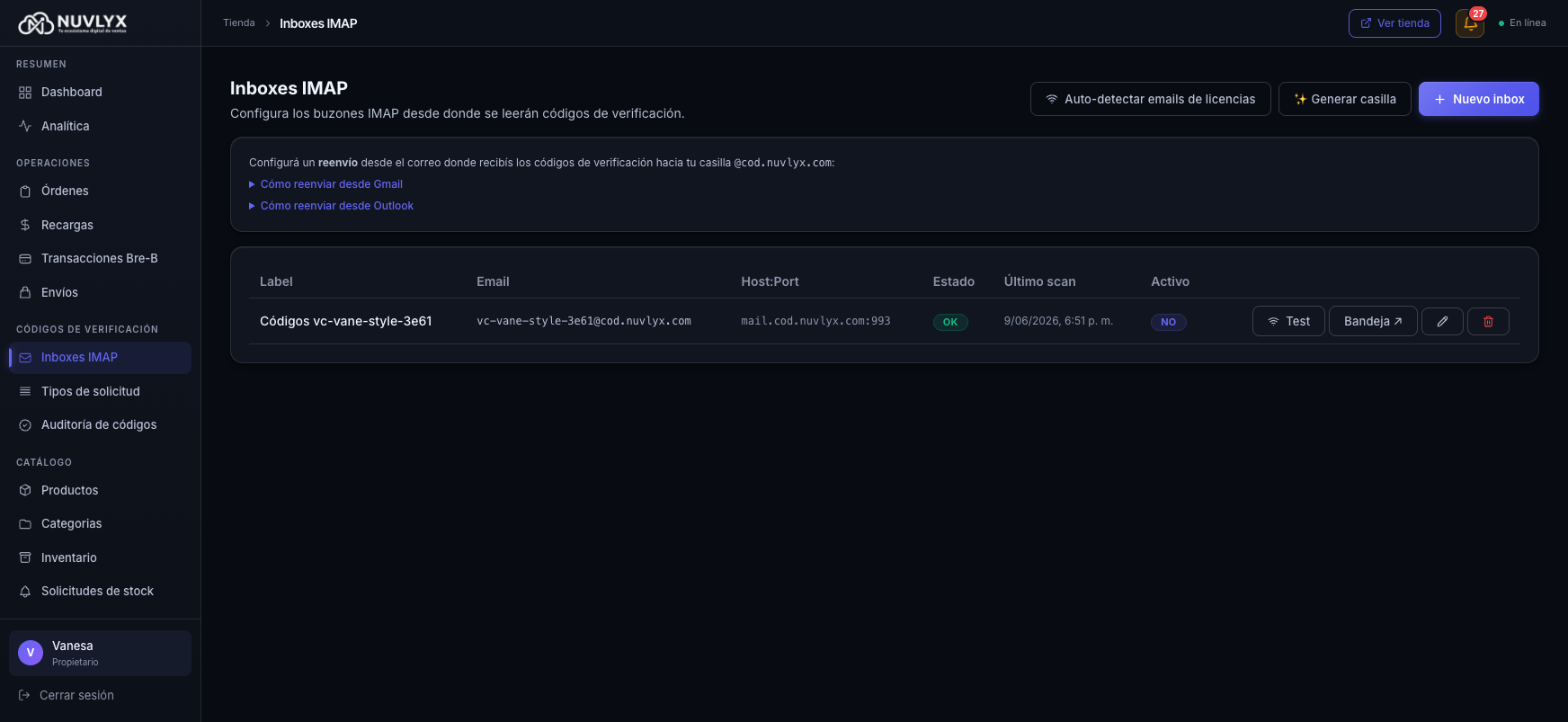Click the OK estado badge
The width and height of the screenshot is (1568, 722).
point(950,322)
